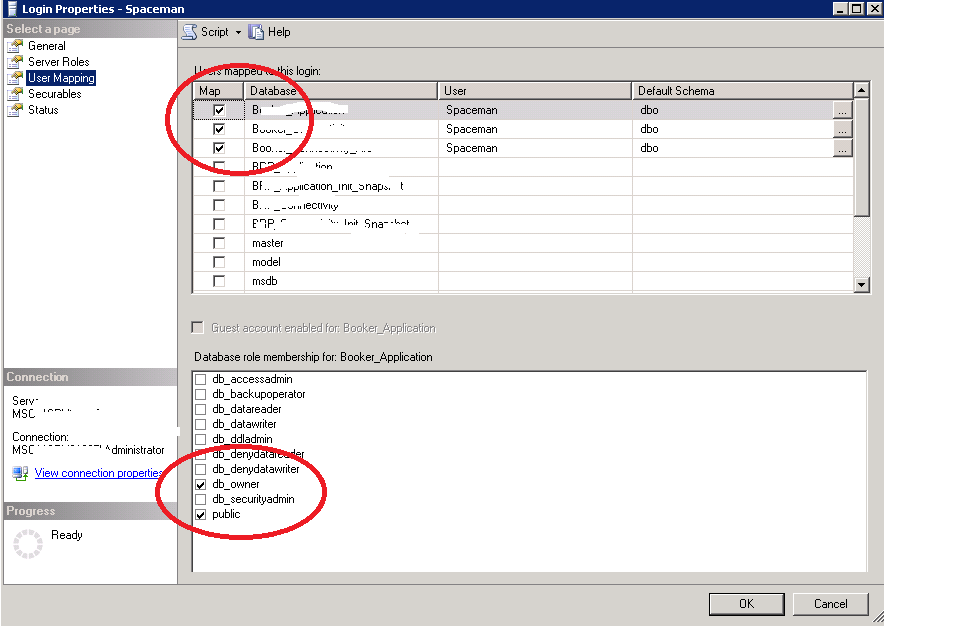Open the General page
This screenshot has height=626, width=973.
[47, 46]
